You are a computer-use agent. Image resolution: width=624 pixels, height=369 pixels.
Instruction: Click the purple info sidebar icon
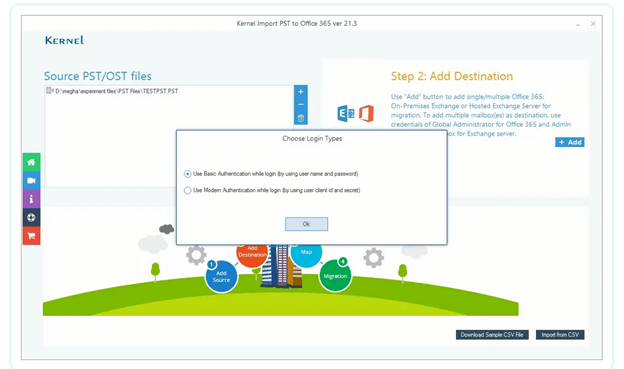[31, 199]
